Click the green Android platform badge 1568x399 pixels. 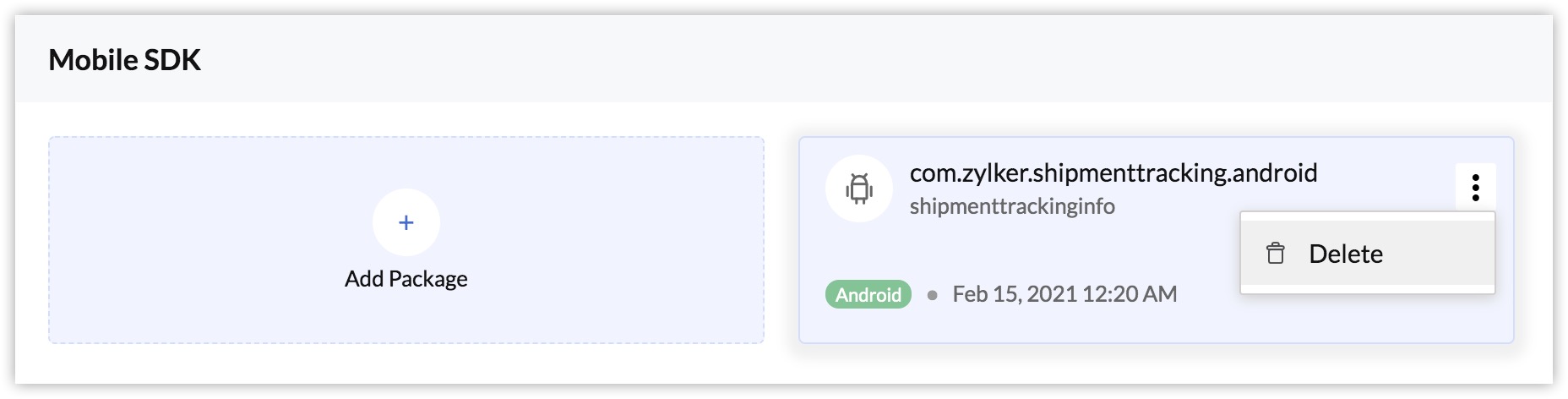[868, 294]
